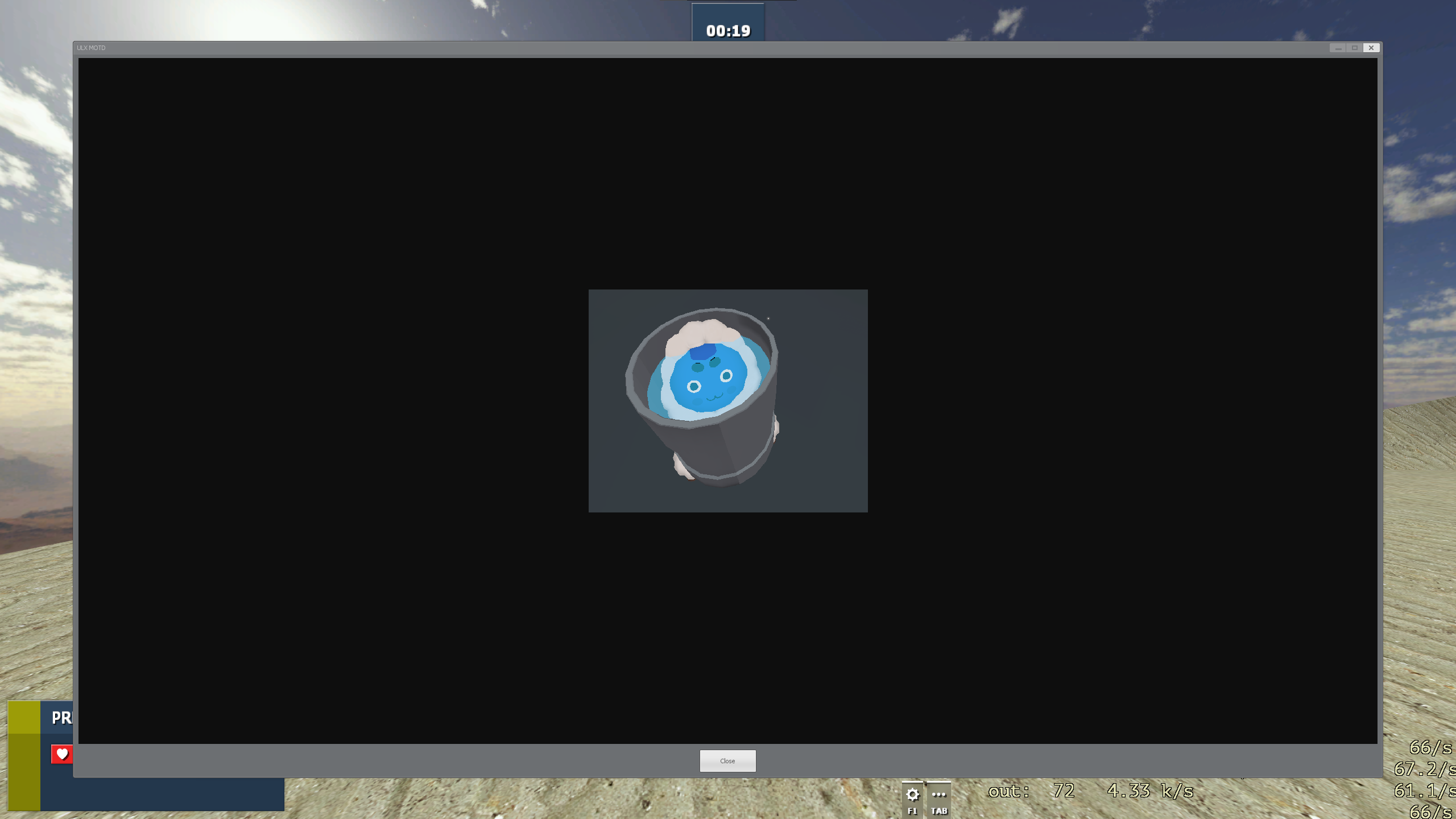
Task: Click the 61.1/s rate readout
Action: click(1424, 791)
